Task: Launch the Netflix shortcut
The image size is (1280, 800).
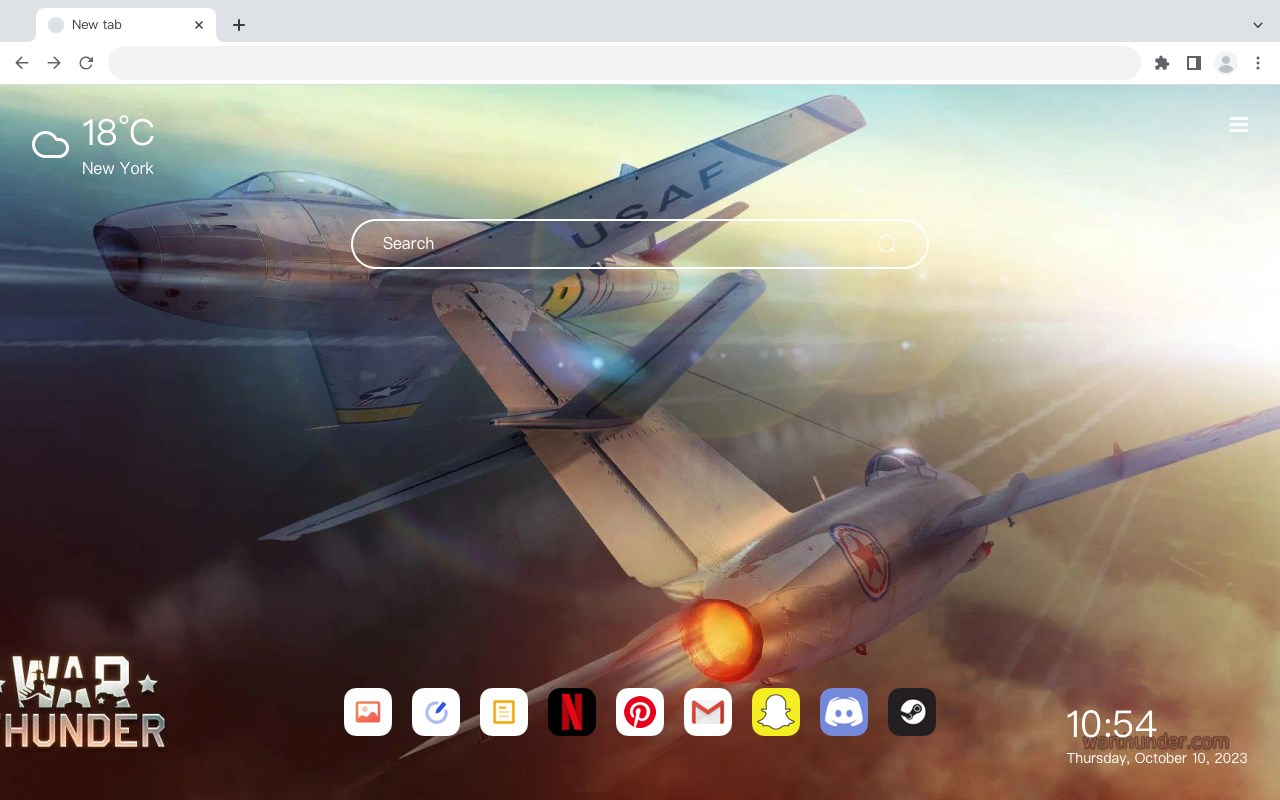Action: (572, 712)
